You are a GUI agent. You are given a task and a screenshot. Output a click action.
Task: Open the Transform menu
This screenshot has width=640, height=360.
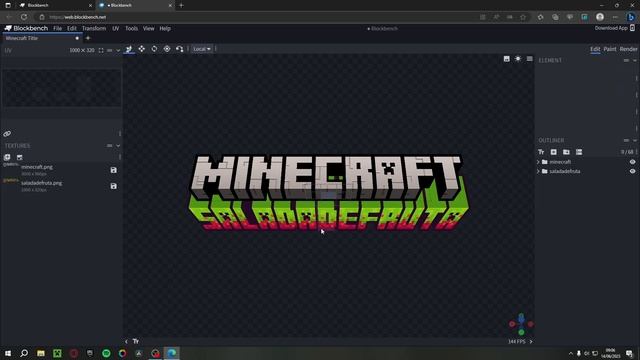94,28
